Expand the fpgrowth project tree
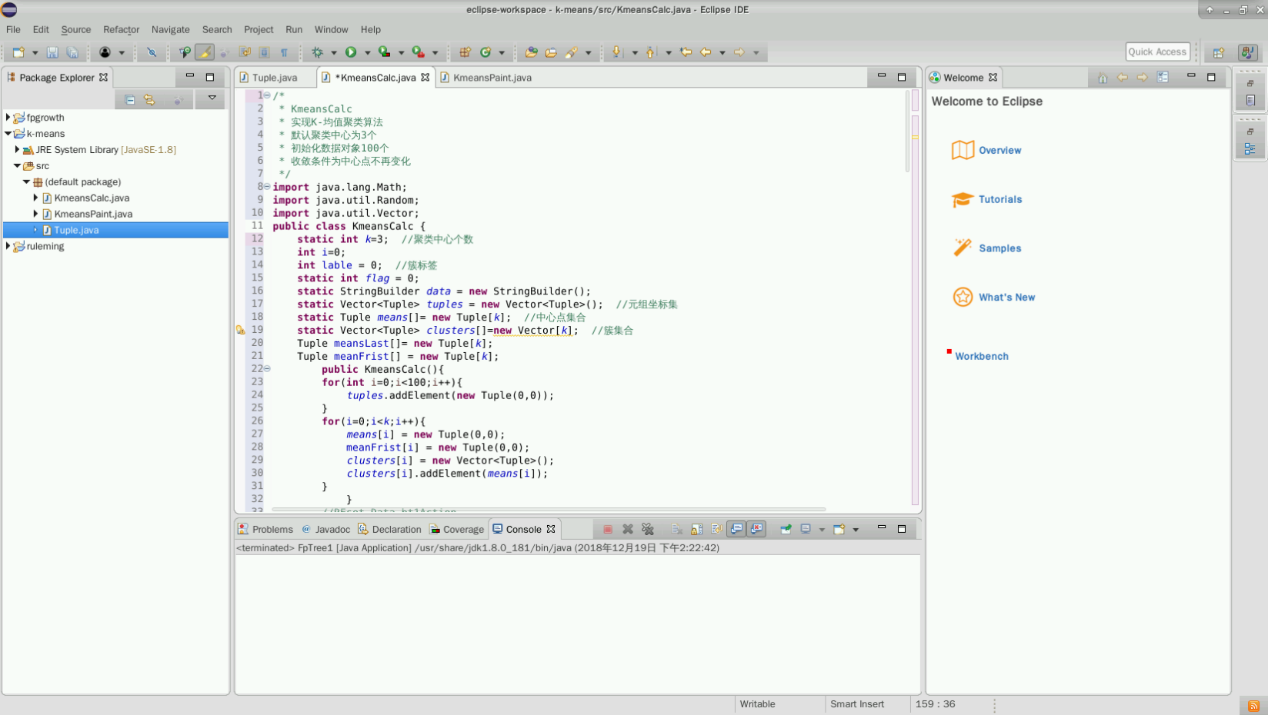This screenshot has width=1268, height=715. [8, 118]
